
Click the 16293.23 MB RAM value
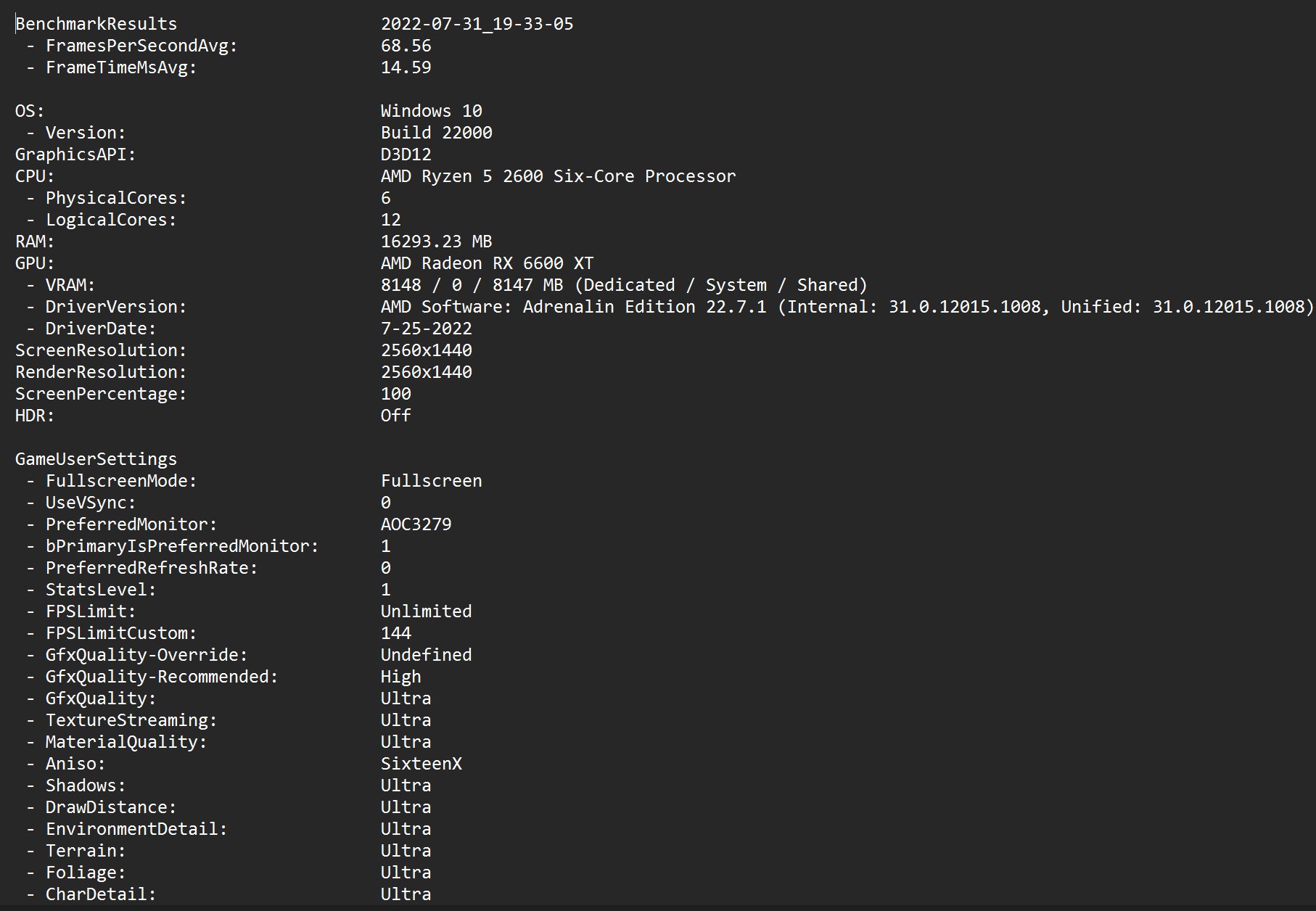[436, 242]
